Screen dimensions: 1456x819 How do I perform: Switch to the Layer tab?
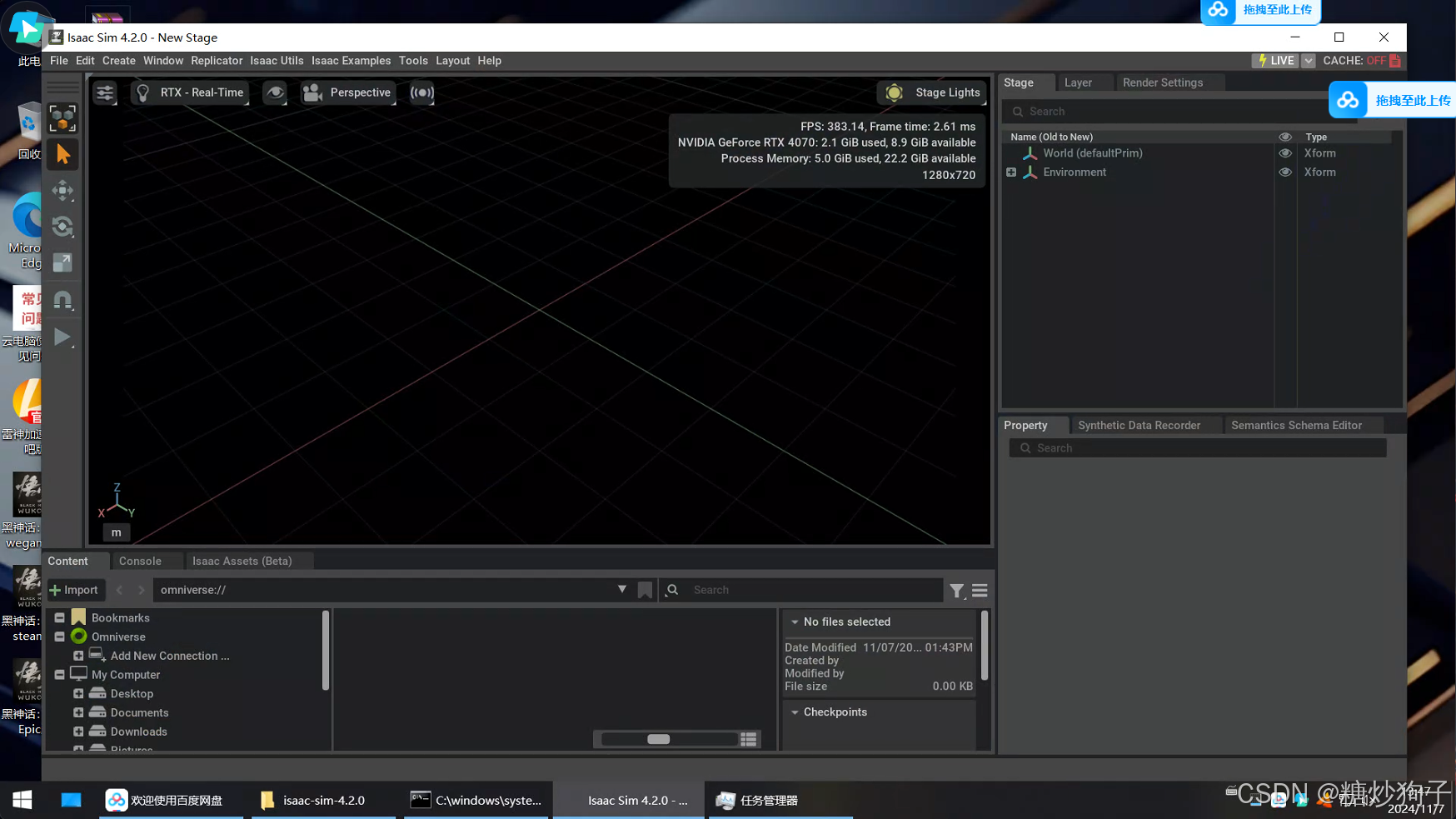(1078, 82)
